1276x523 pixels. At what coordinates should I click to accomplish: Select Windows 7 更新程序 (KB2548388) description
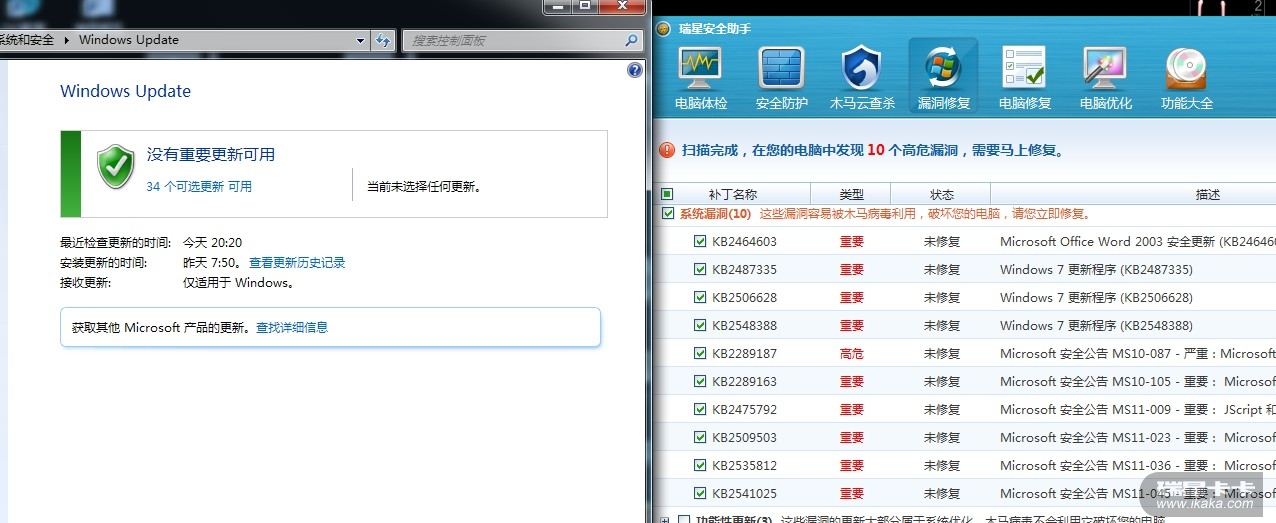click(1096, 325)
